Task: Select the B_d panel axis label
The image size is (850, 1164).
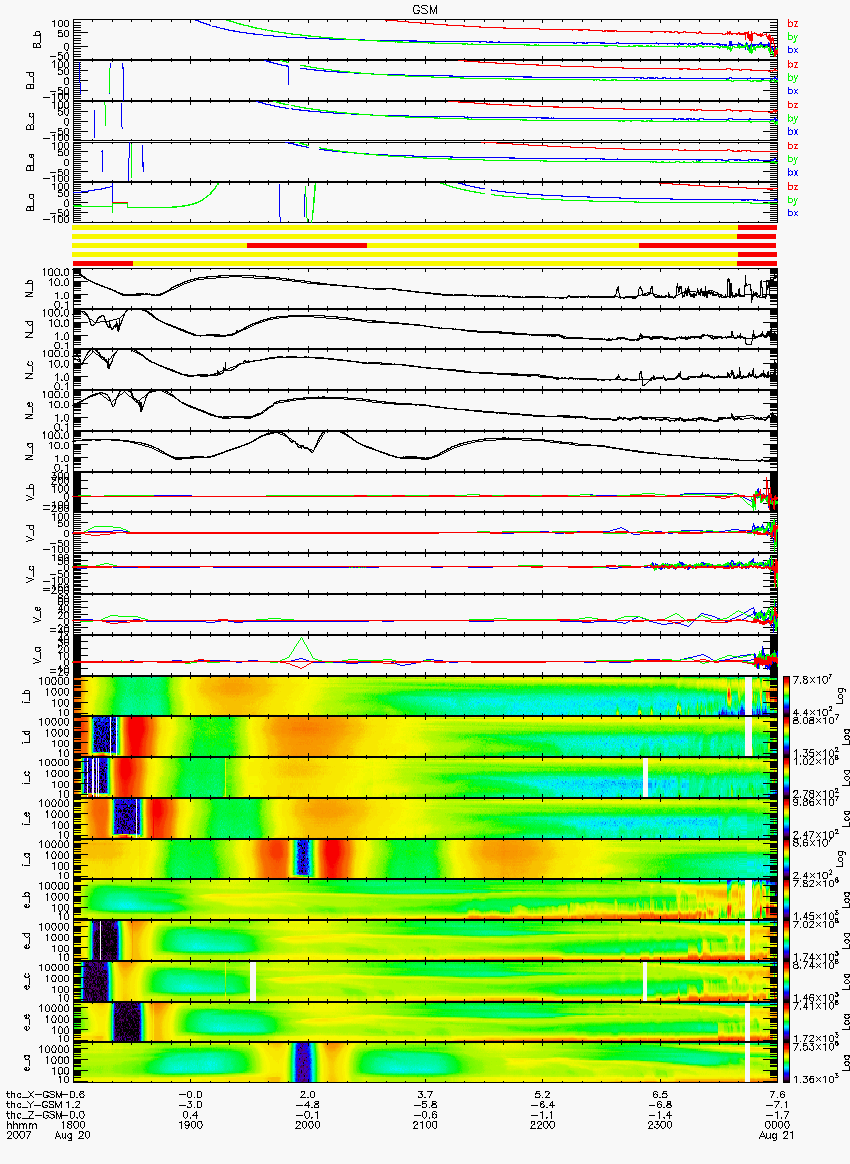Action: pyautogui.click(x=30, y=81)
